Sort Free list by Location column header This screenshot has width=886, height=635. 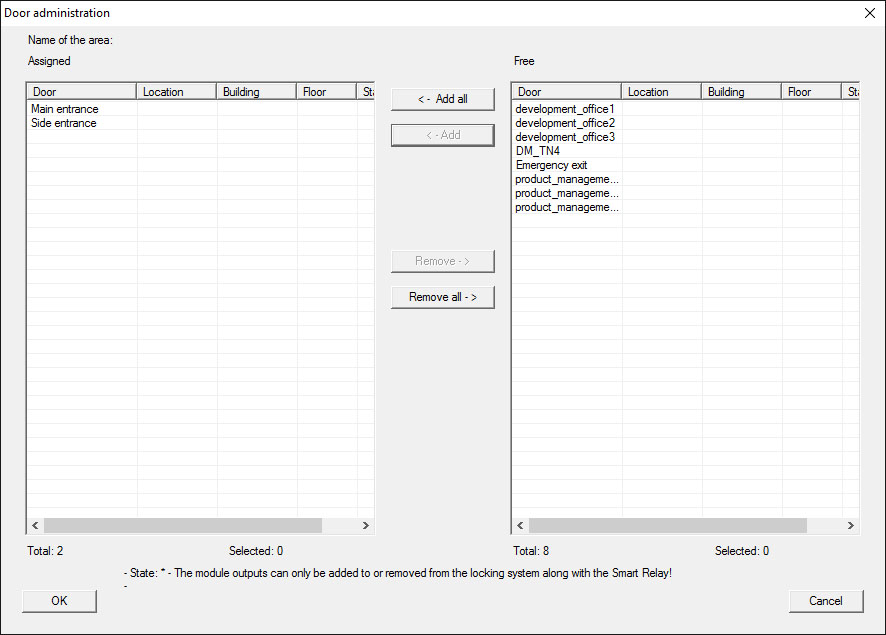661,92
